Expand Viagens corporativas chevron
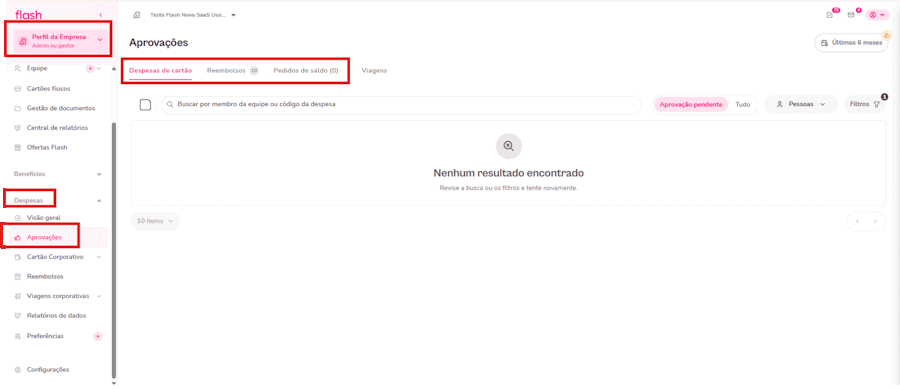900x389 pixels. coord(99,296)
